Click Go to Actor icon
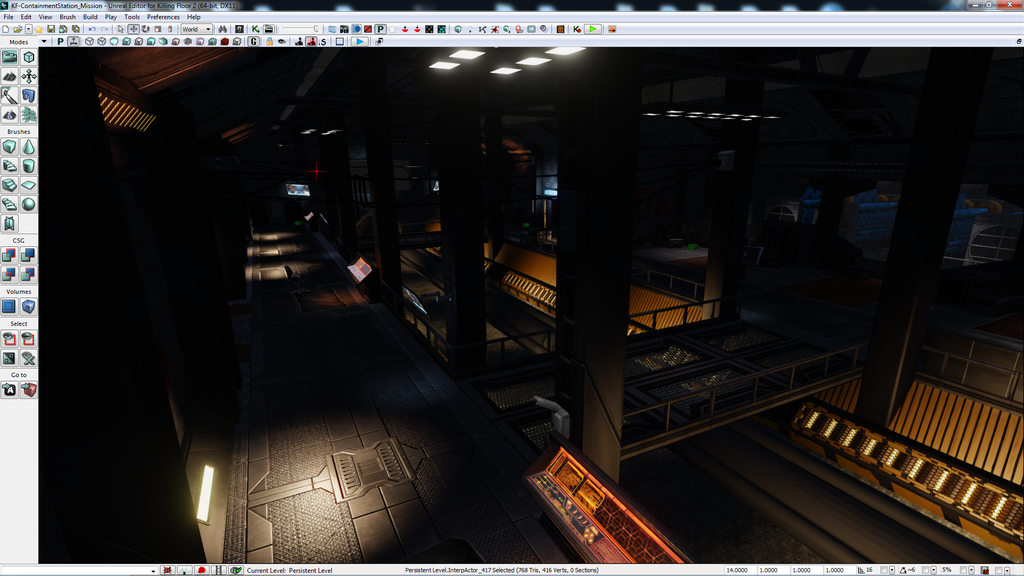1024x576 pixels. click(9, 390)
